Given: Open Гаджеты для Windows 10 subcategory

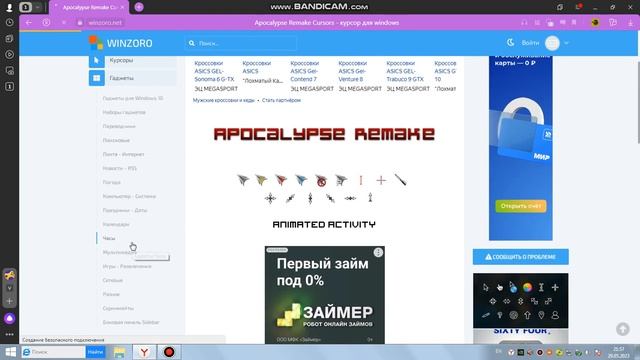Looking at the screenshot, I should [133, 98].
